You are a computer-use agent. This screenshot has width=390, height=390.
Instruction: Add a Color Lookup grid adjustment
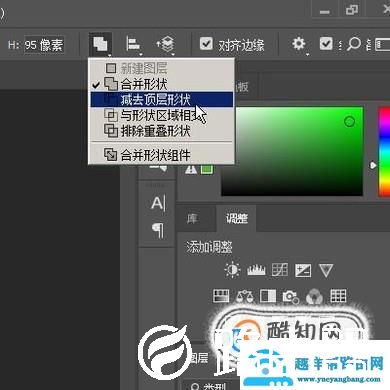[338, 295]
